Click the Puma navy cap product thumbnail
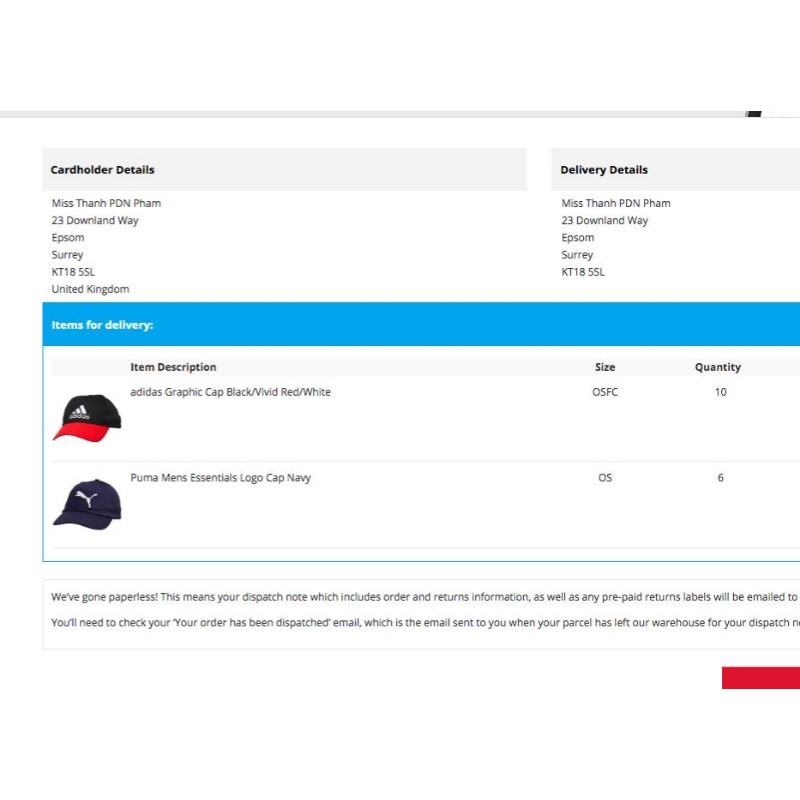Image resolution: width=800 pixels, height=800 pixels. tap(87, 504)
